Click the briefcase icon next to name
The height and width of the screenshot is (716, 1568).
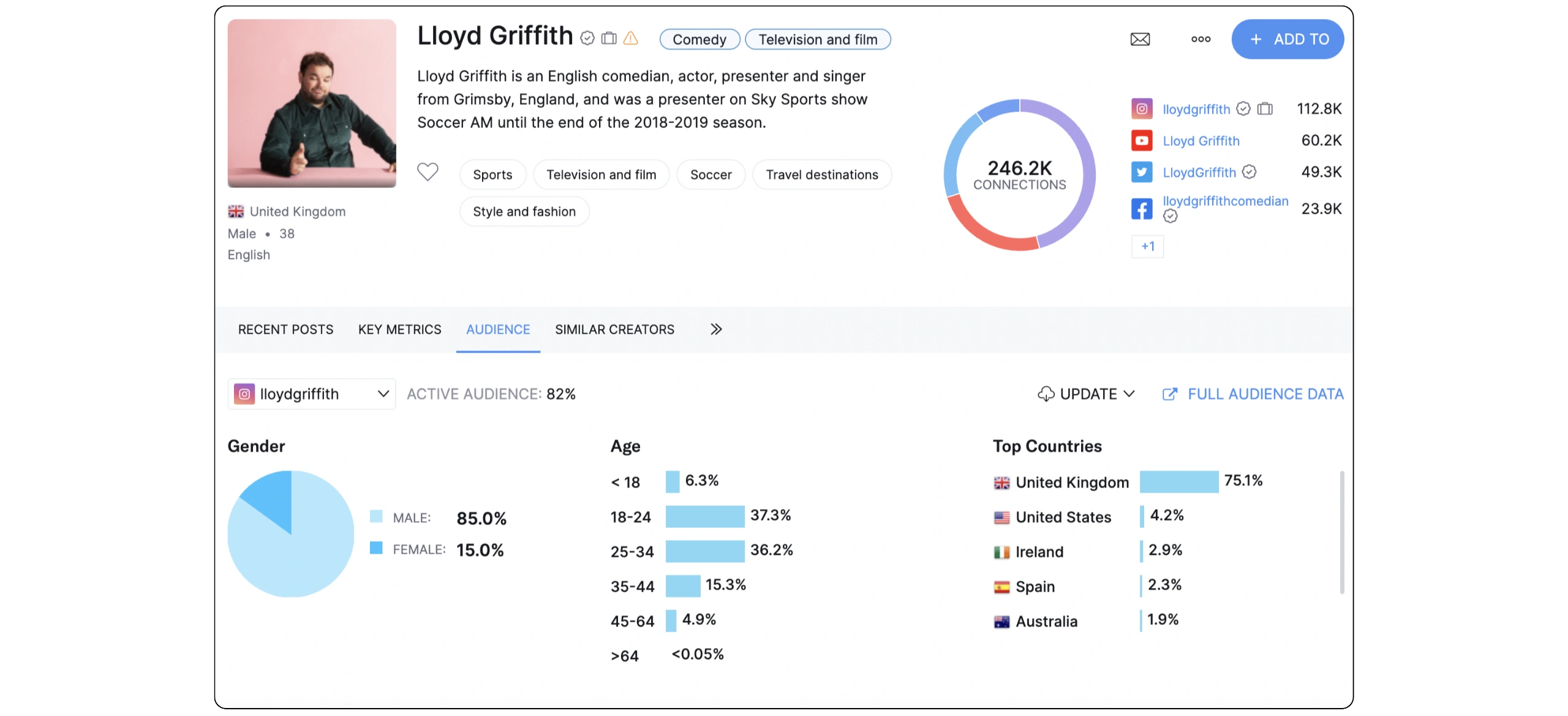coord(609,39)
